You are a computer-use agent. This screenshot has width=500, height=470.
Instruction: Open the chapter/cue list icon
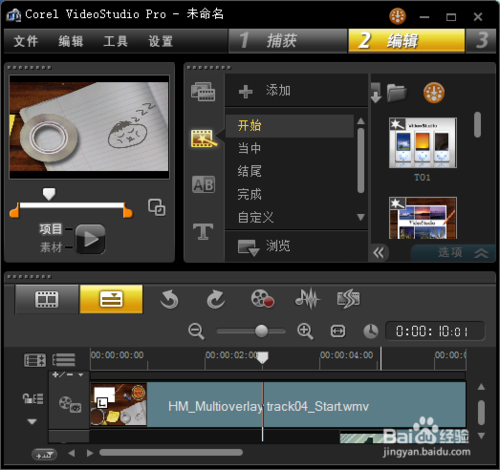[x=64, y=360]
